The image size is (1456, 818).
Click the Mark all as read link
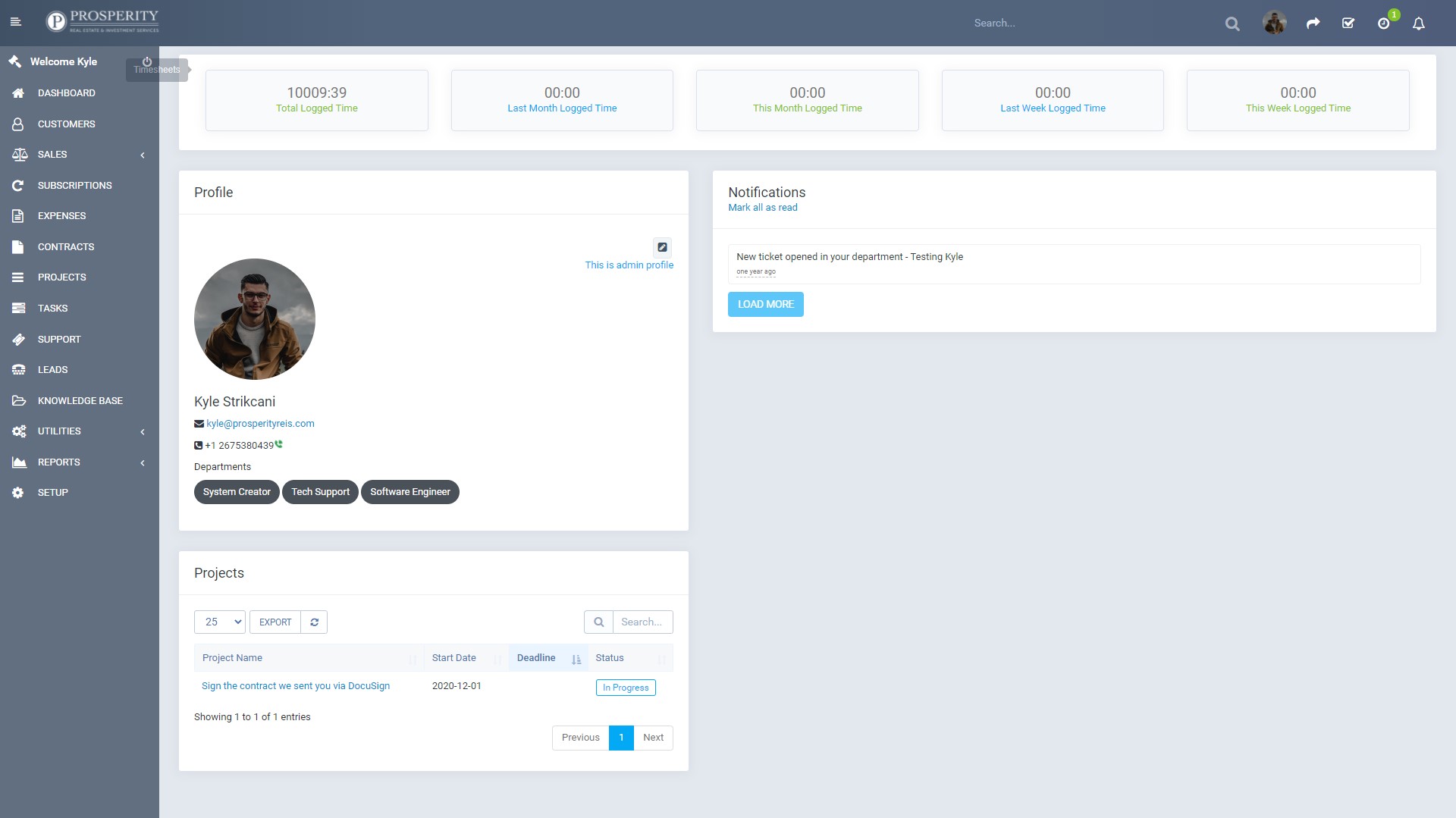pos(762,208)
